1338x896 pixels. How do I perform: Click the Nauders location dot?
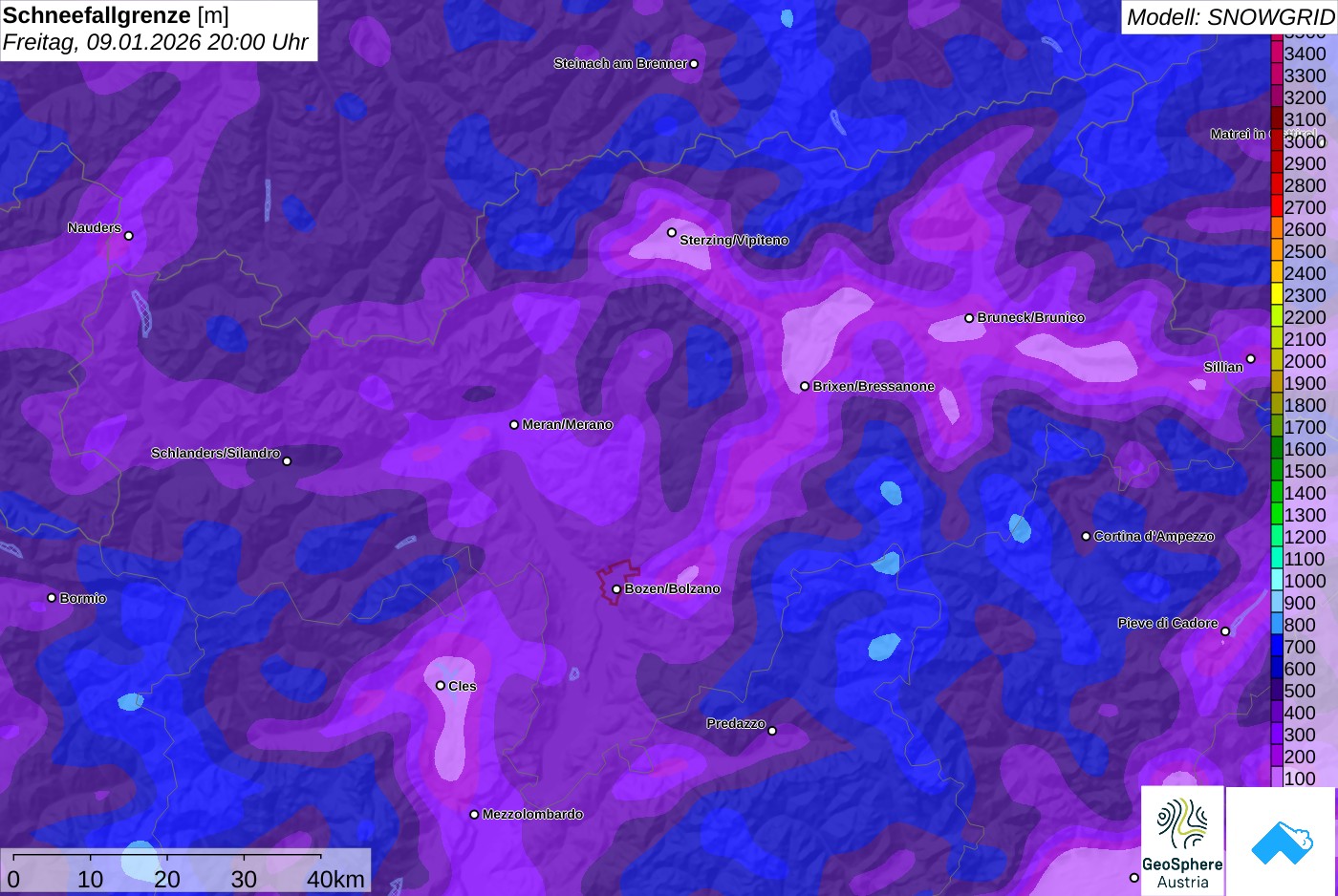click(129, 236)
